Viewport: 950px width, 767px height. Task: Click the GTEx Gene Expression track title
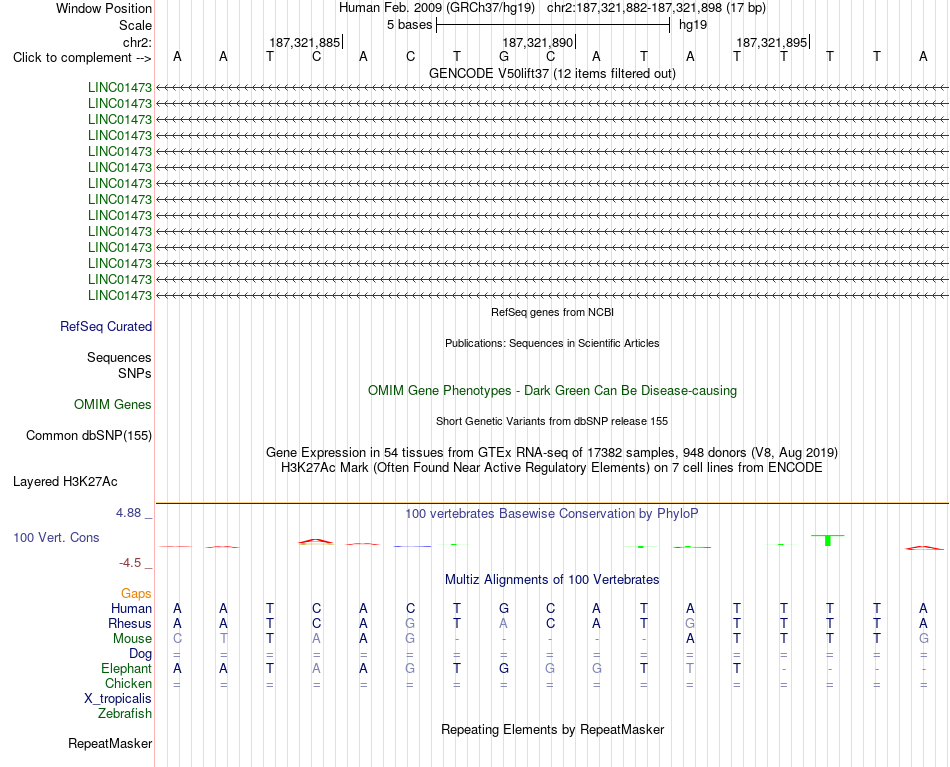point(552,453)
